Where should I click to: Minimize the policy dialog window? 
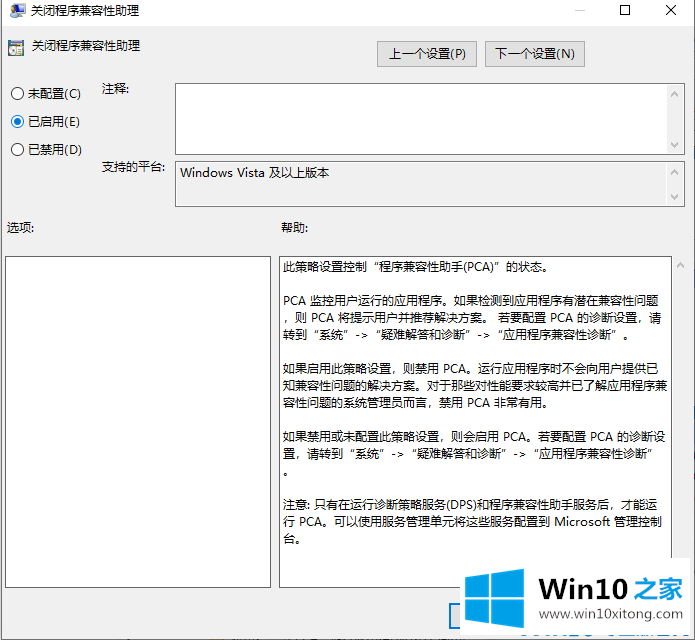[579, 10]
